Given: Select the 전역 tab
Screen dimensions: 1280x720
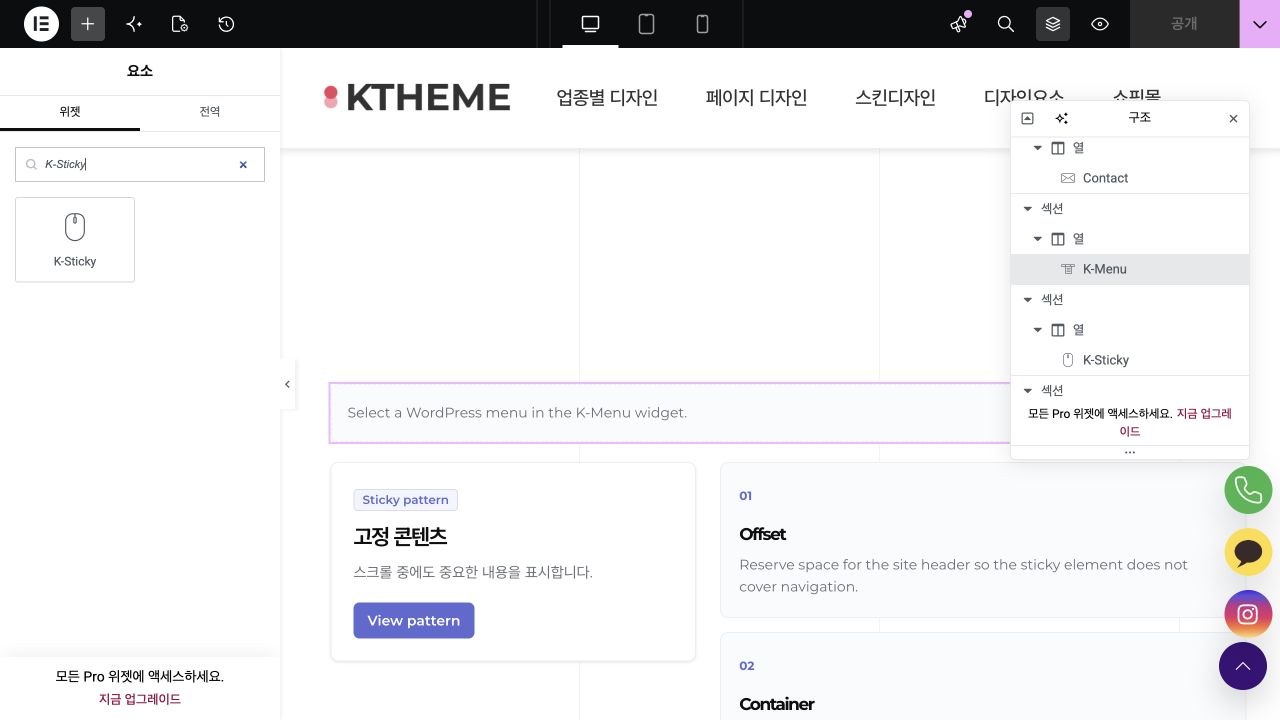Looking at the screenshot, I should pos(210,112).
